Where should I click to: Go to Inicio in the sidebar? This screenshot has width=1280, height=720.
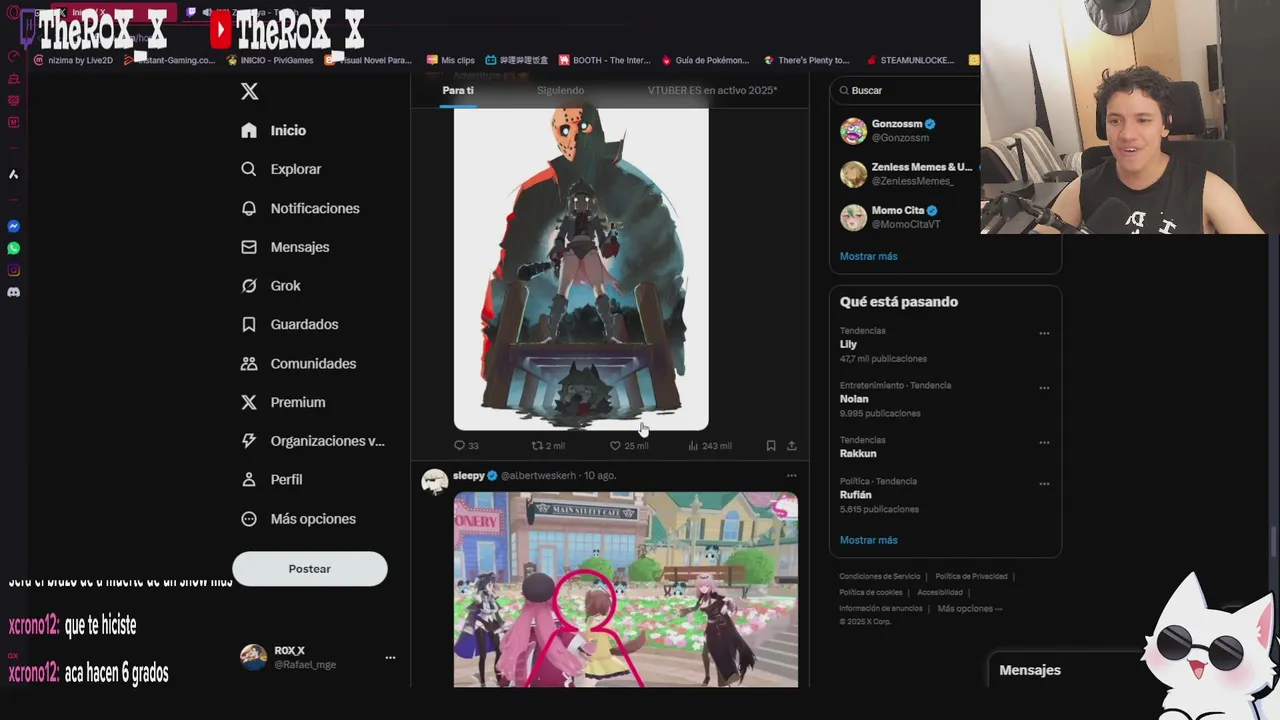(274, 130)
